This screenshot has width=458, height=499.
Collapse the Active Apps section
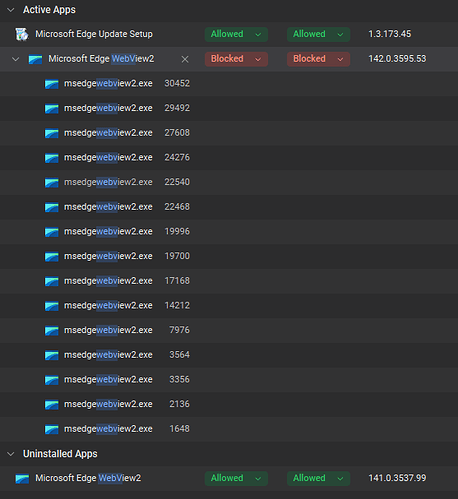click(x=11, y=10)
